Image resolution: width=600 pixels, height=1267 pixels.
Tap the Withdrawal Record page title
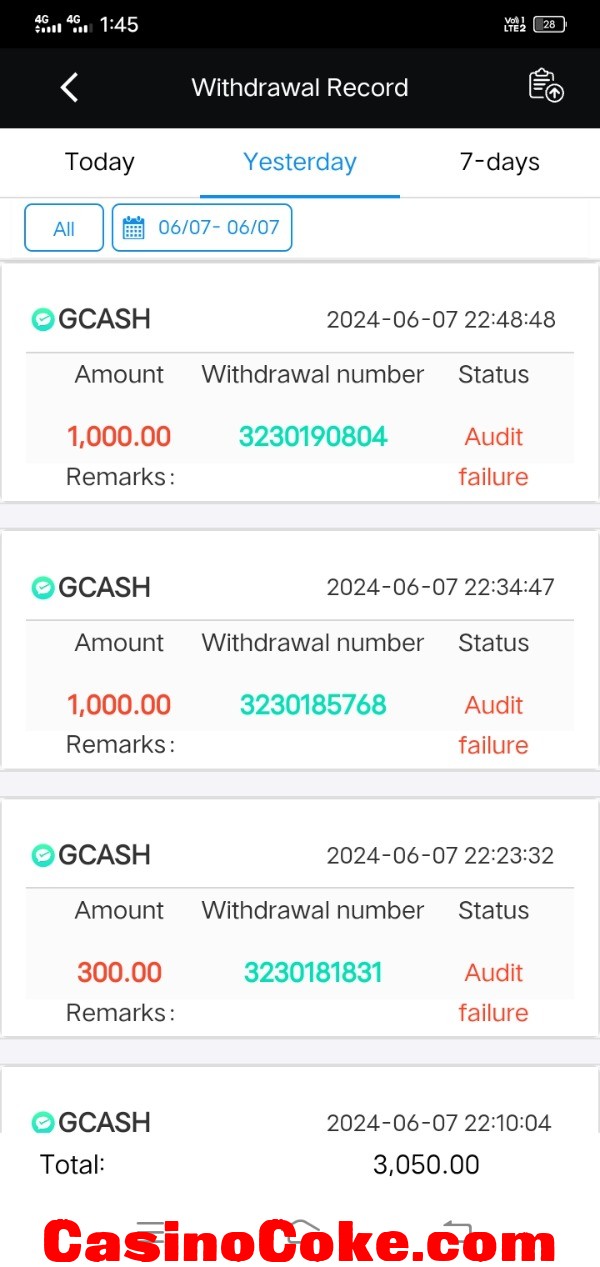pos(300,88)
